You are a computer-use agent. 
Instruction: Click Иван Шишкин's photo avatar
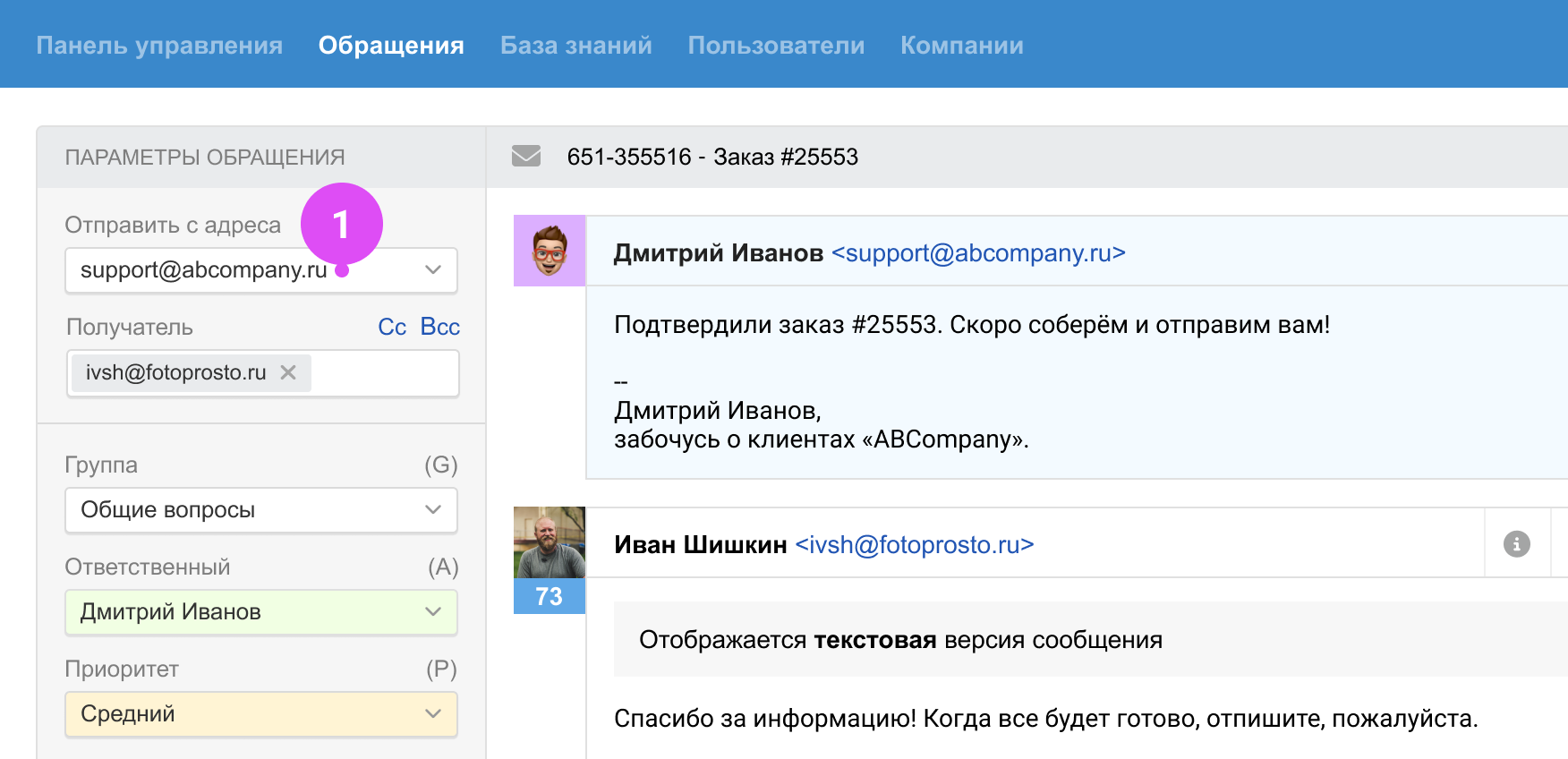pos(550,542)
